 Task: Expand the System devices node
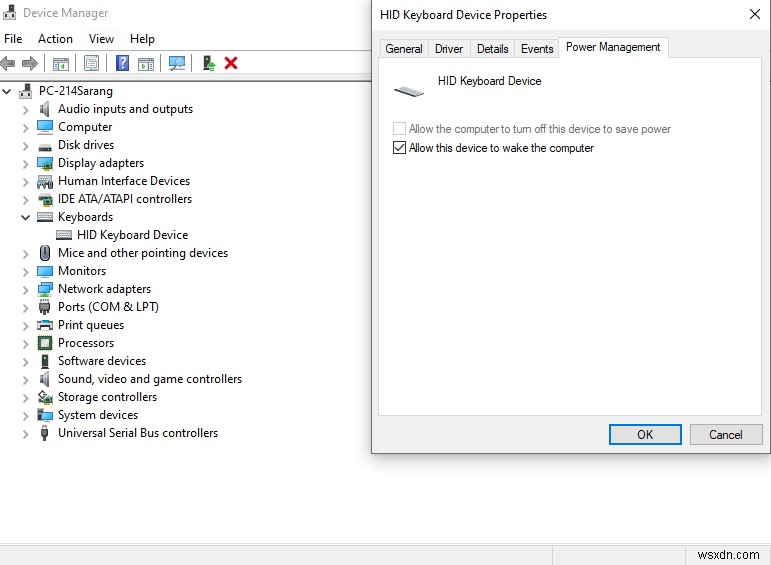coord(25,416)
